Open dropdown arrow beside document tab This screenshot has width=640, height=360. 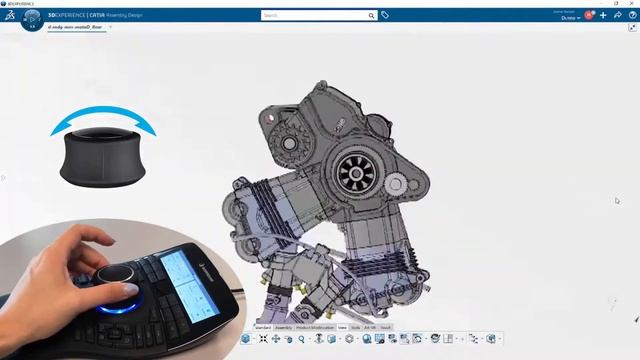pyautogui.click(x=110, y=27)
